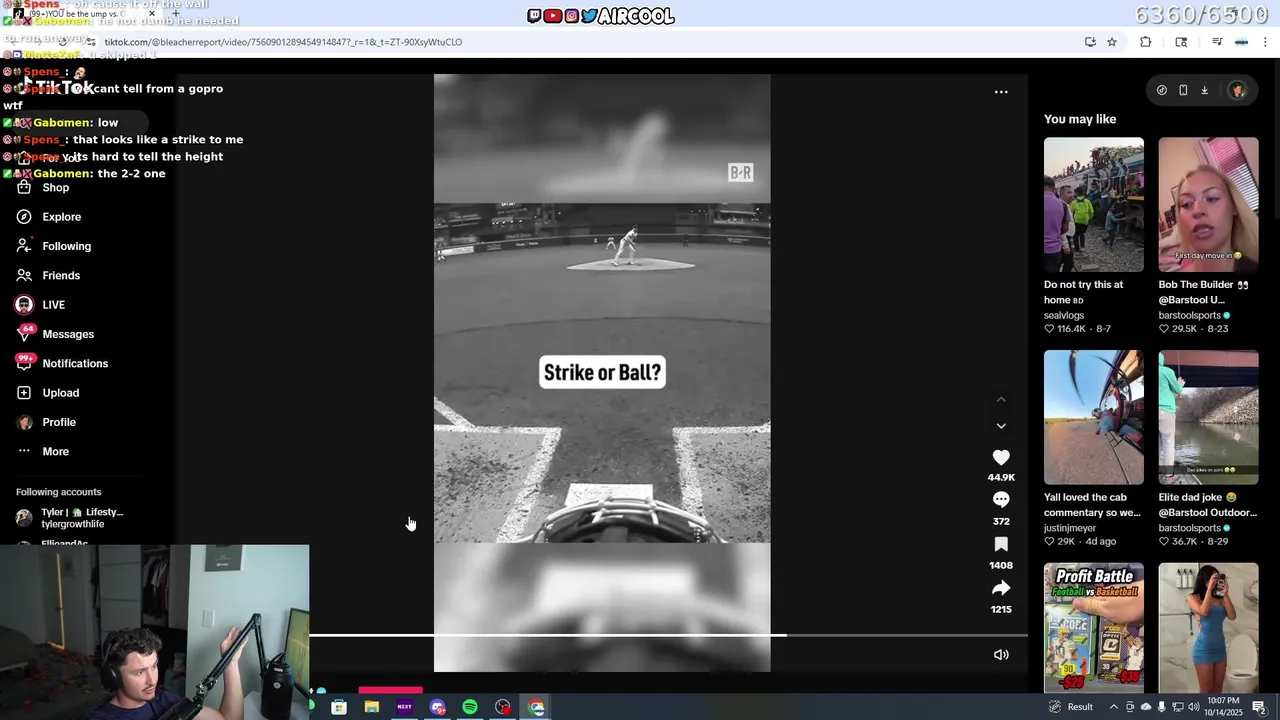The height and width of the screenshot is (720, 1280).
Task: Open Profile in the sidebar
Action: click(59, 422)
